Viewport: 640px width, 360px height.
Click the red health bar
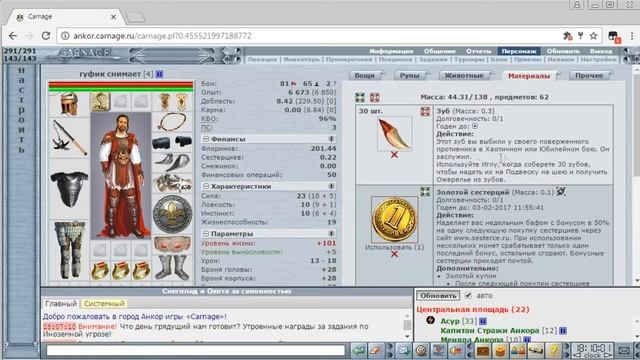[121, 84]
